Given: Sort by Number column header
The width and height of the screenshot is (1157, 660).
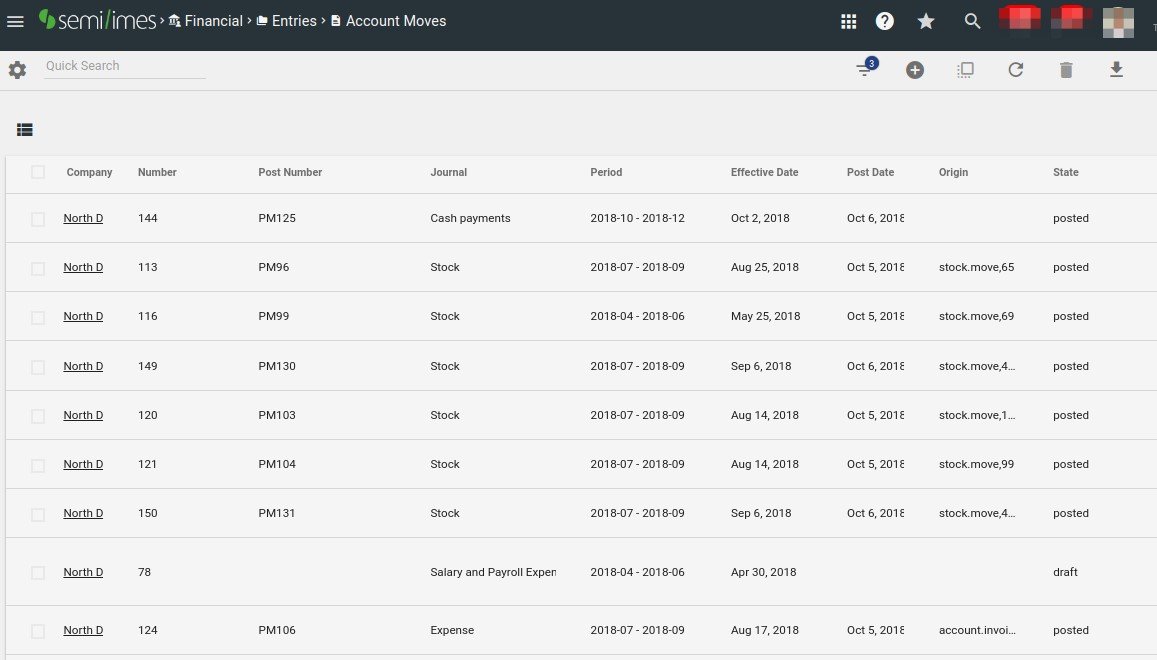Looking at the screenshot, I should (x=157, y=172).
